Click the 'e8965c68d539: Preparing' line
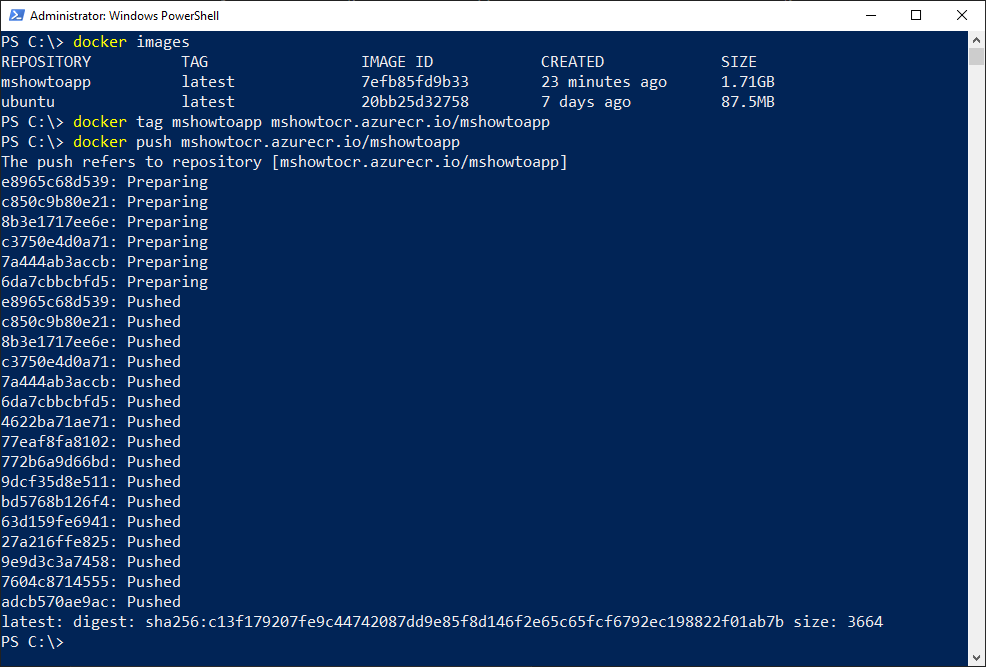Image resolution: width=986 pixels, height=667 pixels. [104, 182]
